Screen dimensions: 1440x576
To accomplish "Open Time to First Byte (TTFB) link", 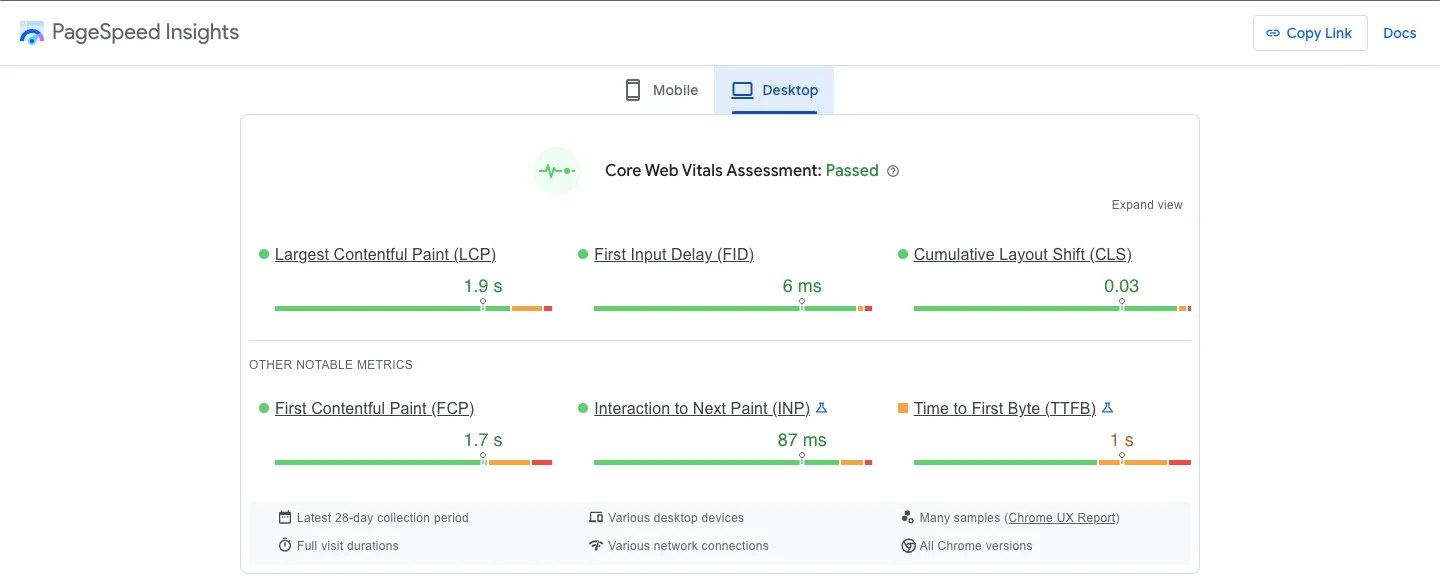I will pyautogui.click(x=1005, y=409).
